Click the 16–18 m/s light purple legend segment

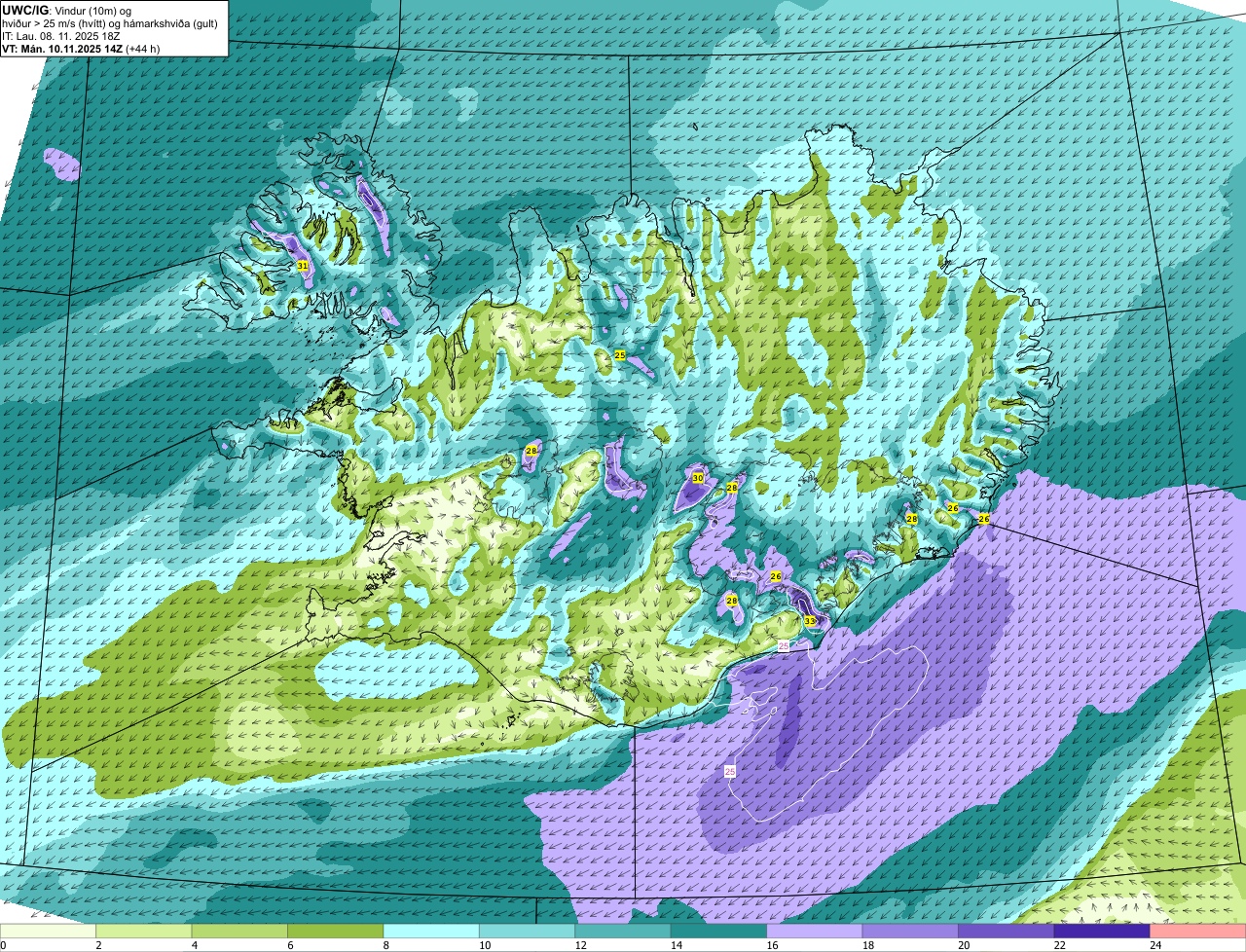(x=815, y=932)
